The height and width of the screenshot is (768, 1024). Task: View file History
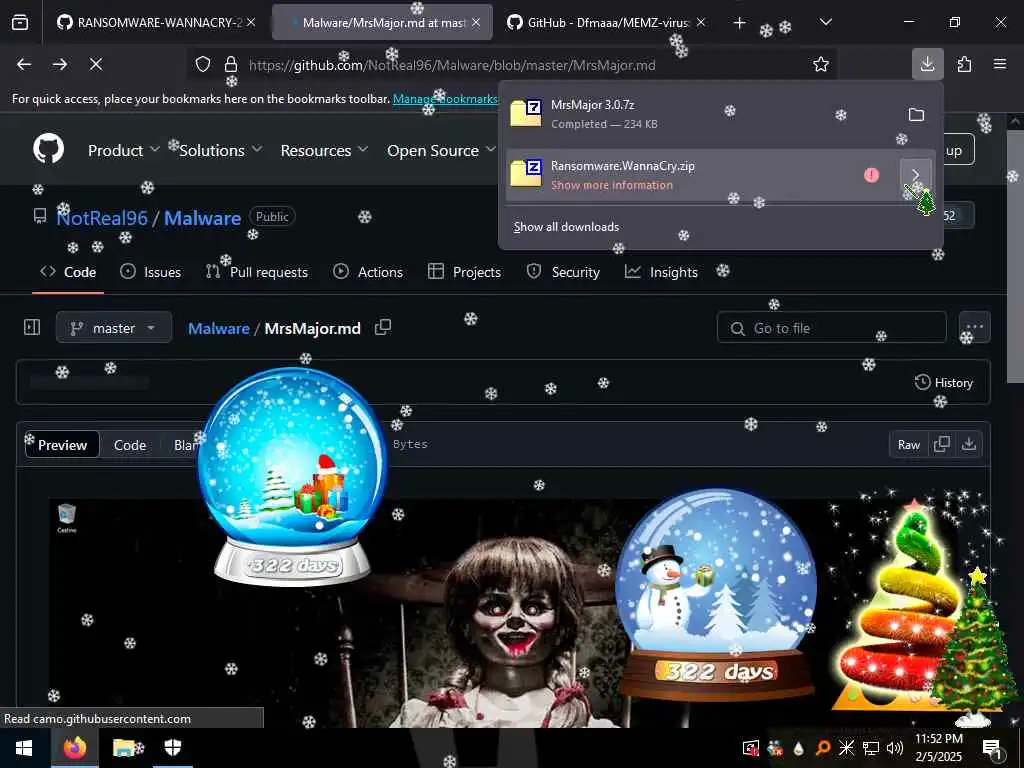[944, 383]
